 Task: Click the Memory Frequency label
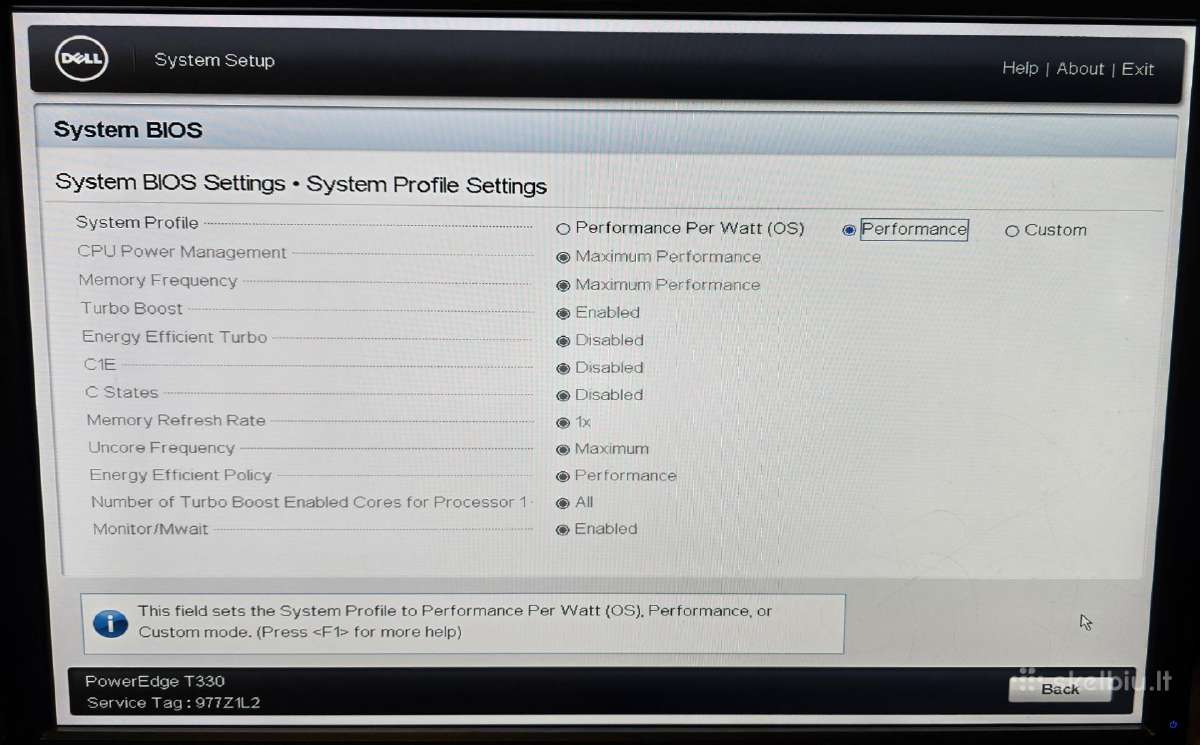click(158, 280)
